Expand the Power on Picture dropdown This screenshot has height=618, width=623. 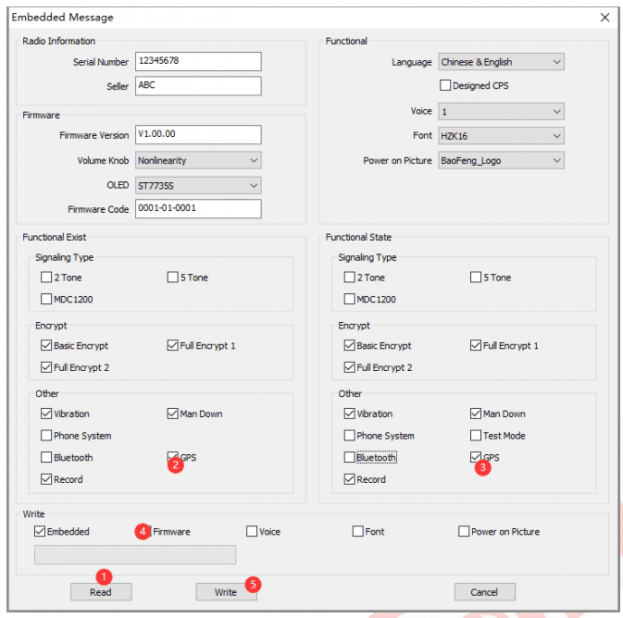(501, 160)
